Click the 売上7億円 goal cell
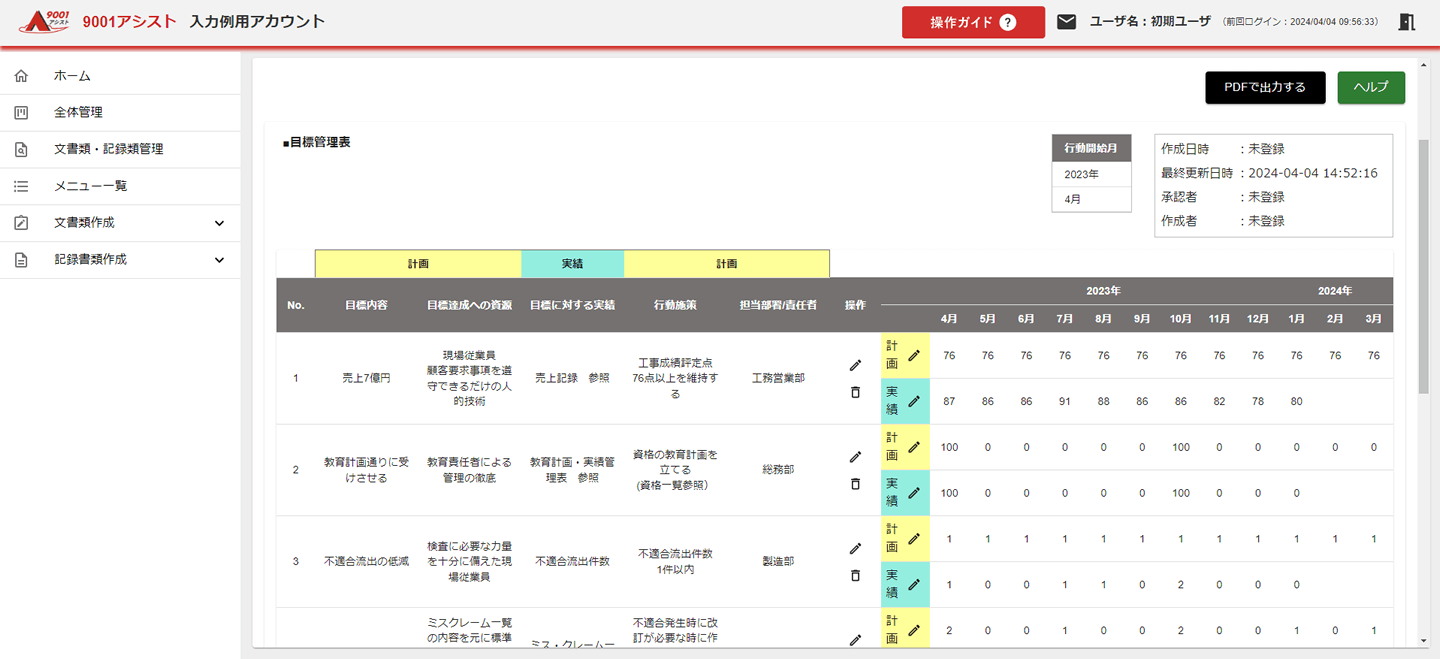 click(366, 378)
